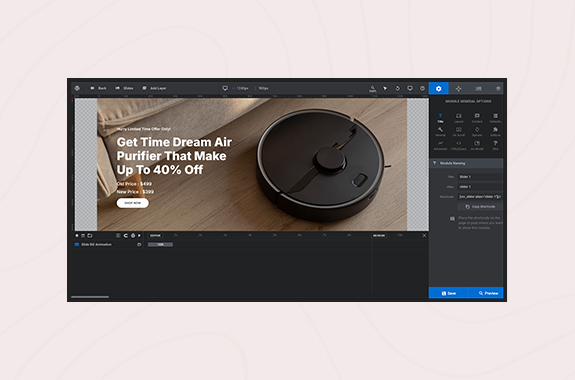
Task: Click the module Title input field
Action: (480, 177)
